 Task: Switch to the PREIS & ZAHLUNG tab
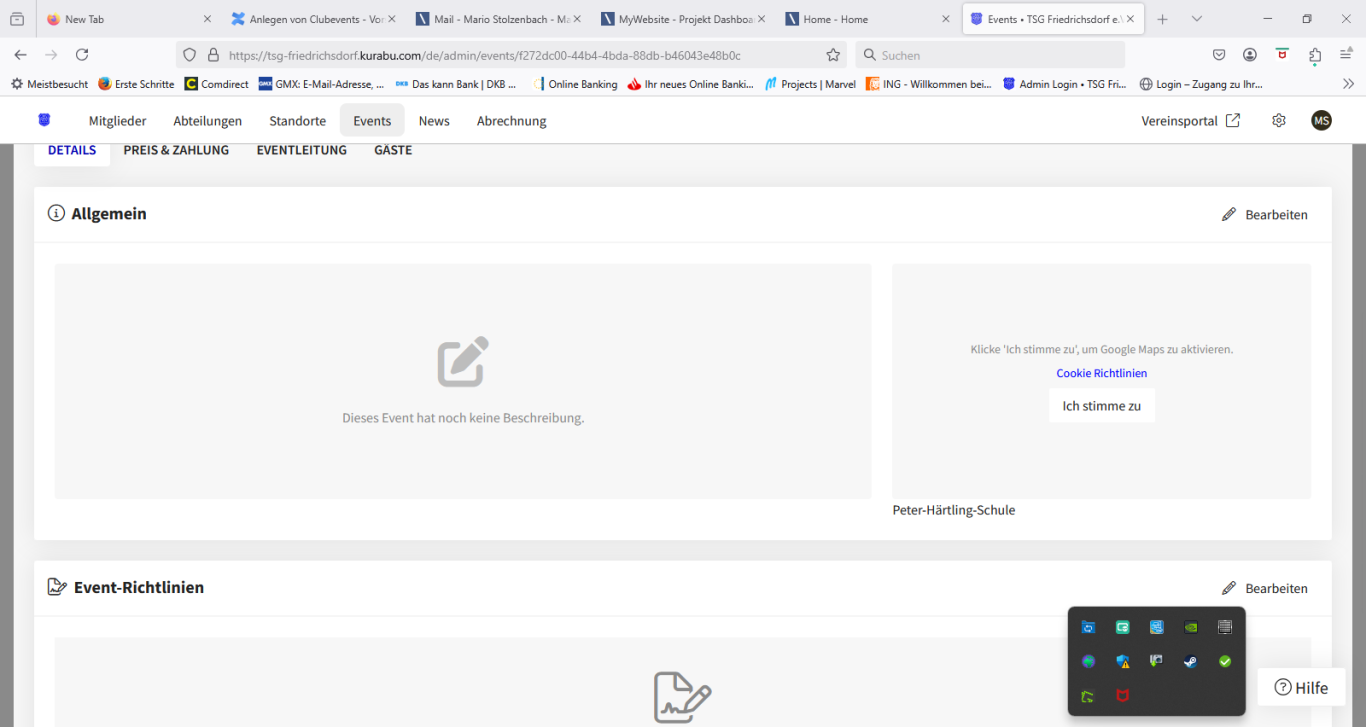tap(176, 150)
